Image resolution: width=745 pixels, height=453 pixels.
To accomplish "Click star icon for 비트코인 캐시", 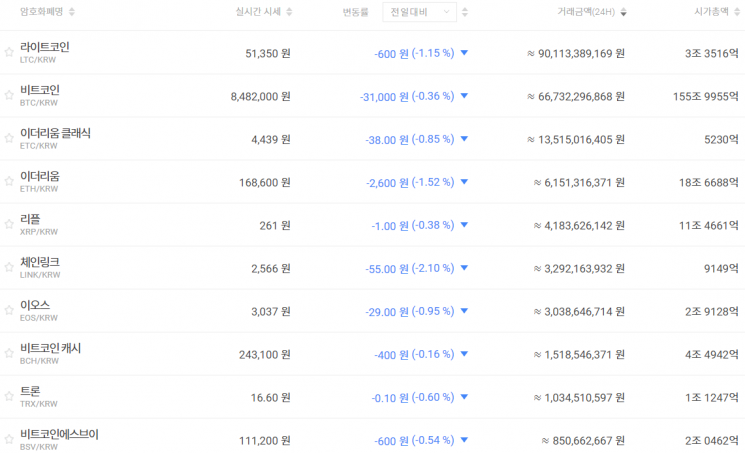I will pyautogui.click(x=9, y=353).
